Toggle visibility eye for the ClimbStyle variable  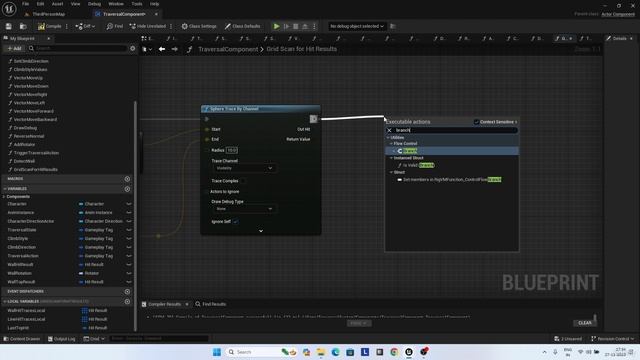pos(129,238)
